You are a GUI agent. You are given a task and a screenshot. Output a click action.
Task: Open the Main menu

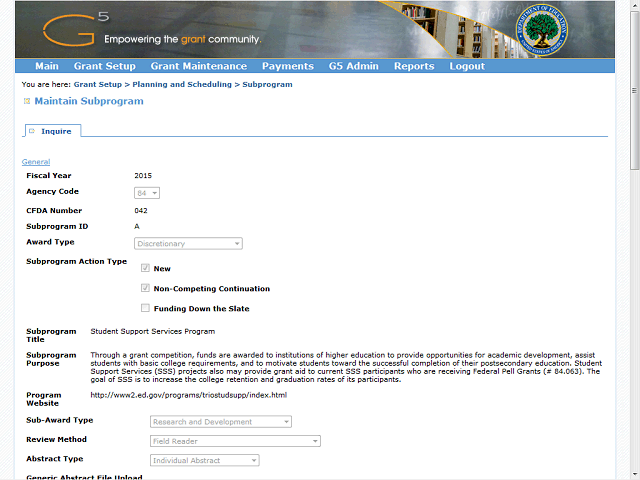(47, 66)
